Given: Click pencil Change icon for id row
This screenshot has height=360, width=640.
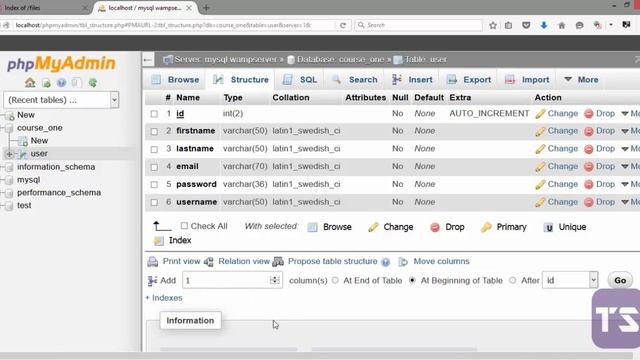Looking at the screenshot, I should coord(540,114).
